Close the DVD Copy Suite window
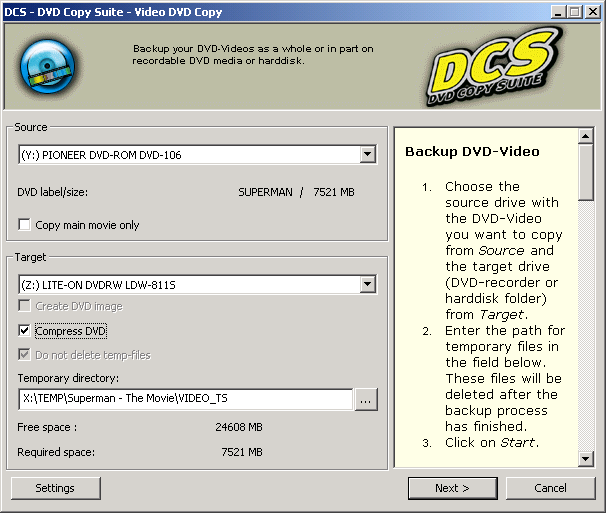606x513 pixels. (592, 12)
